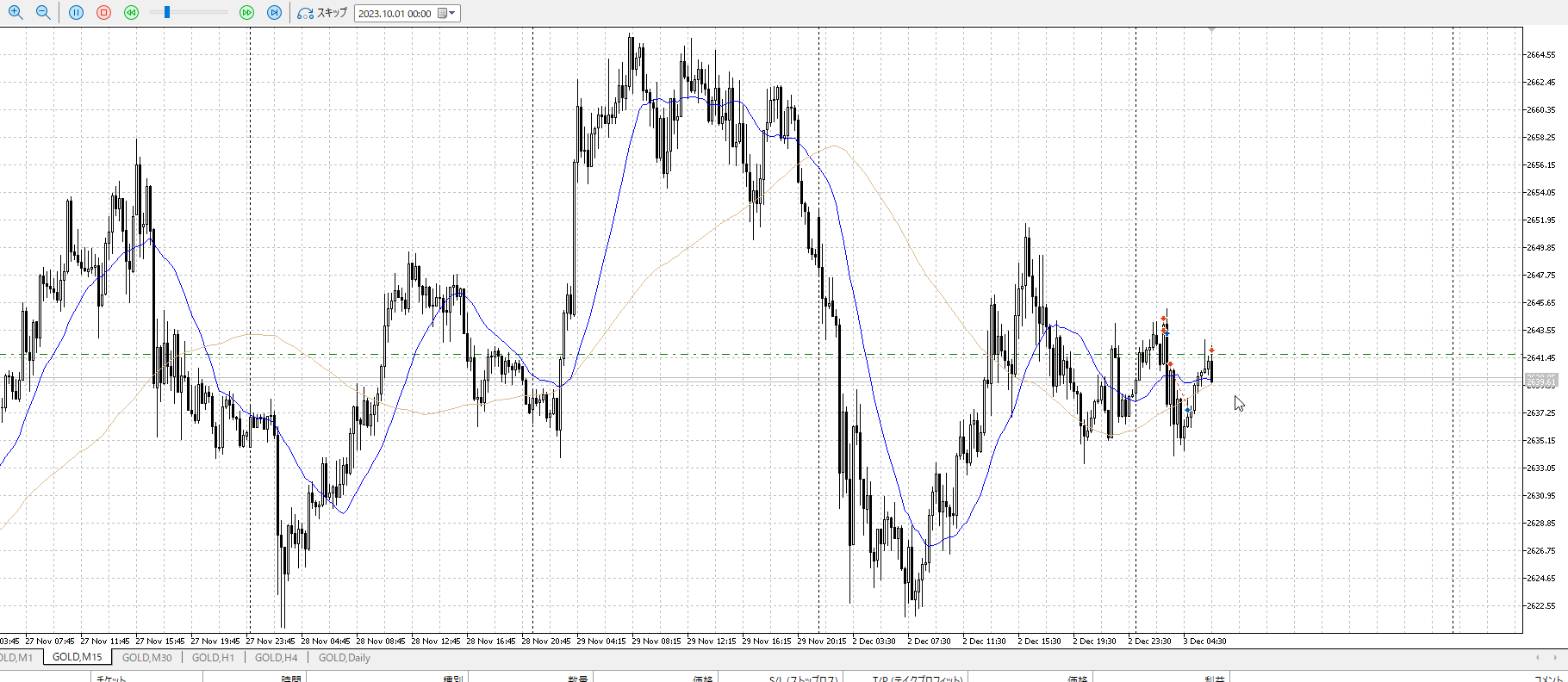Click the current price label 2639.61
1568x682 pixels.
(x=1541, y=381)
